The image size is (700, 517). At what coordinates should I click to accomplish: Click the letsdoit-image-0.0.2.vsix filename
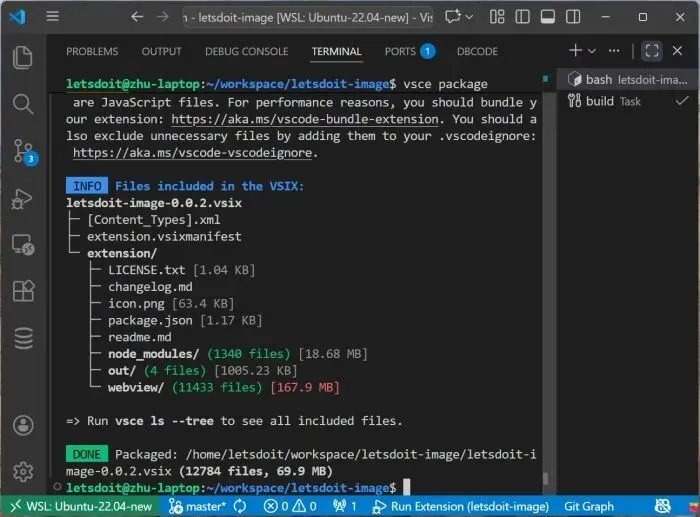coord(154,203)
